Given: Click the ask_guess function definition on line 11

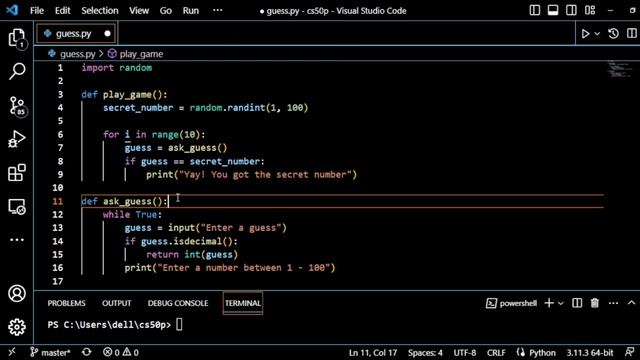Looking at the screenshot, I should point(124,201).
